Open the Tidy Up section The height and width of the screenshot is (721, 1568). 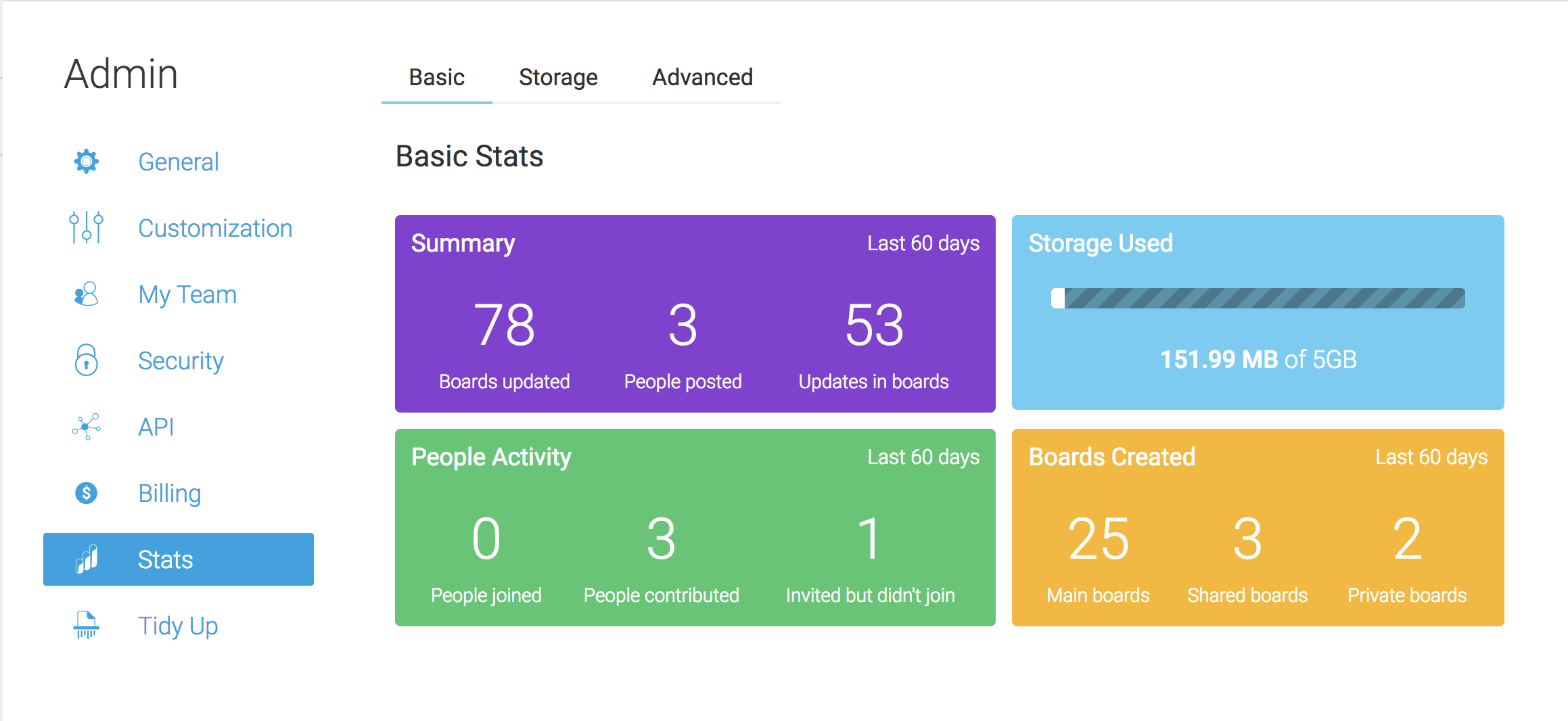[x=178, y=626]
